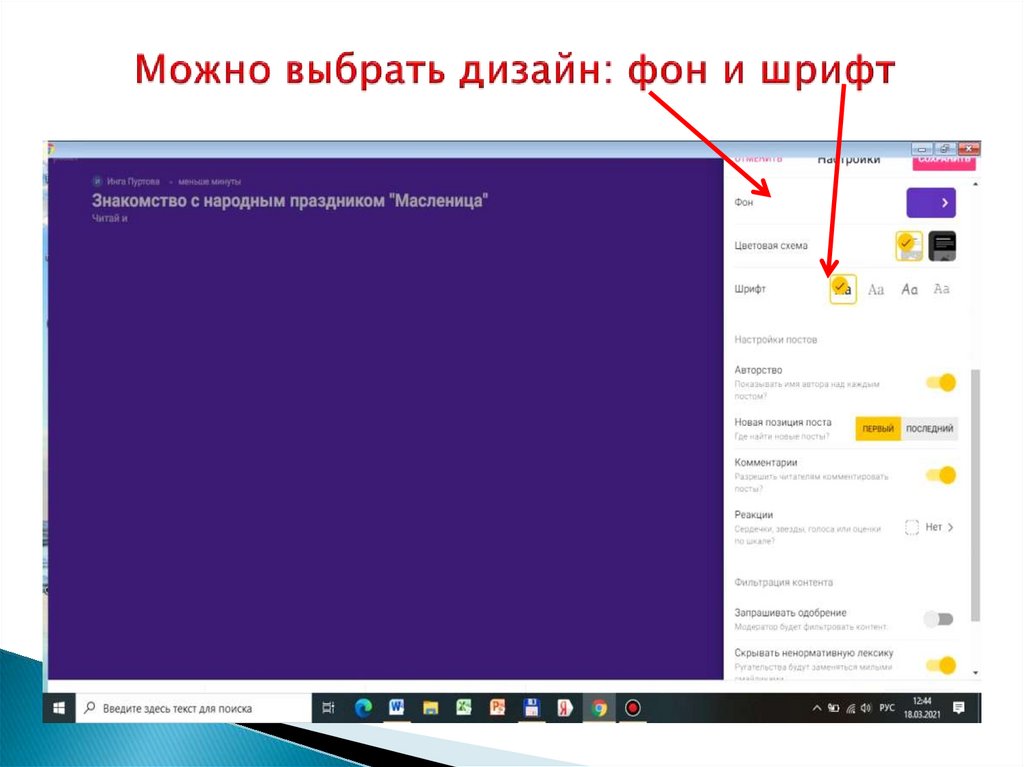The image size is (1024, 767).
Task: Choose the third handwritten Aa font
Action: coord(909,289)
